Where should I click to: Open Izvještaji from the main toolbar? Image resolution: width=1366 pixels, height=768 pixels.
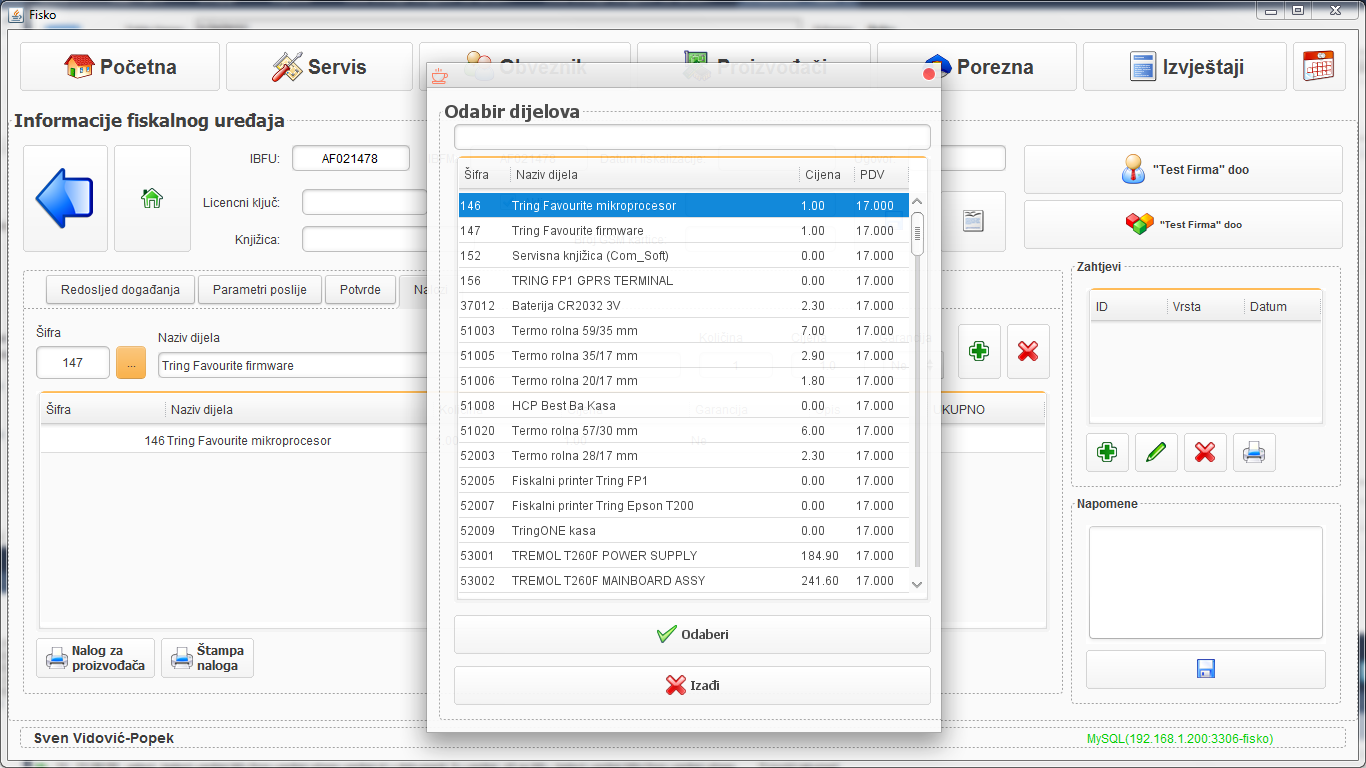1185,67
